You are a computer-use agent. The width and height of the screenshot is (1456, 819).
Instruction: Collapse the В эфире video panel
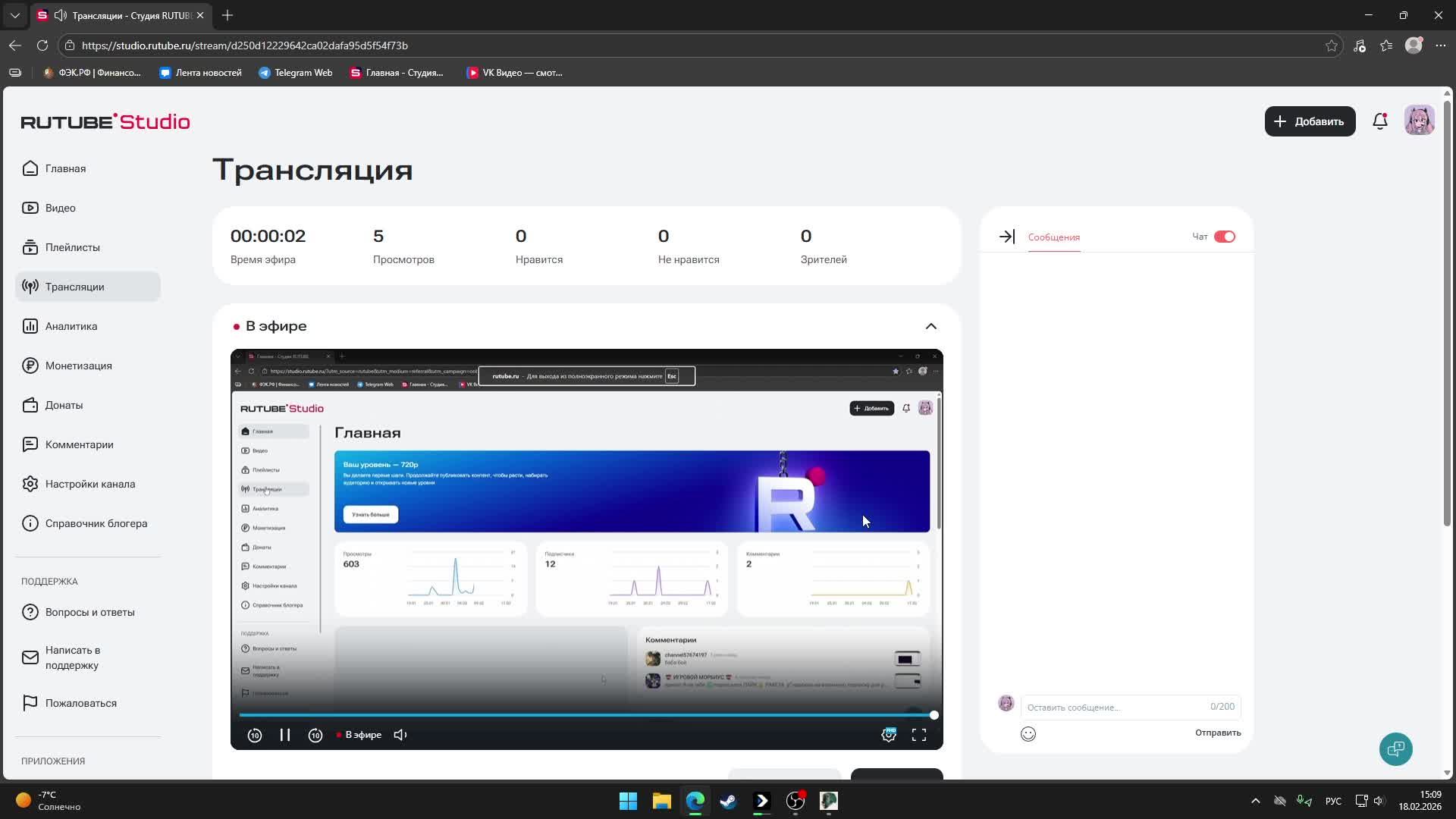click(x=930, y=326)
